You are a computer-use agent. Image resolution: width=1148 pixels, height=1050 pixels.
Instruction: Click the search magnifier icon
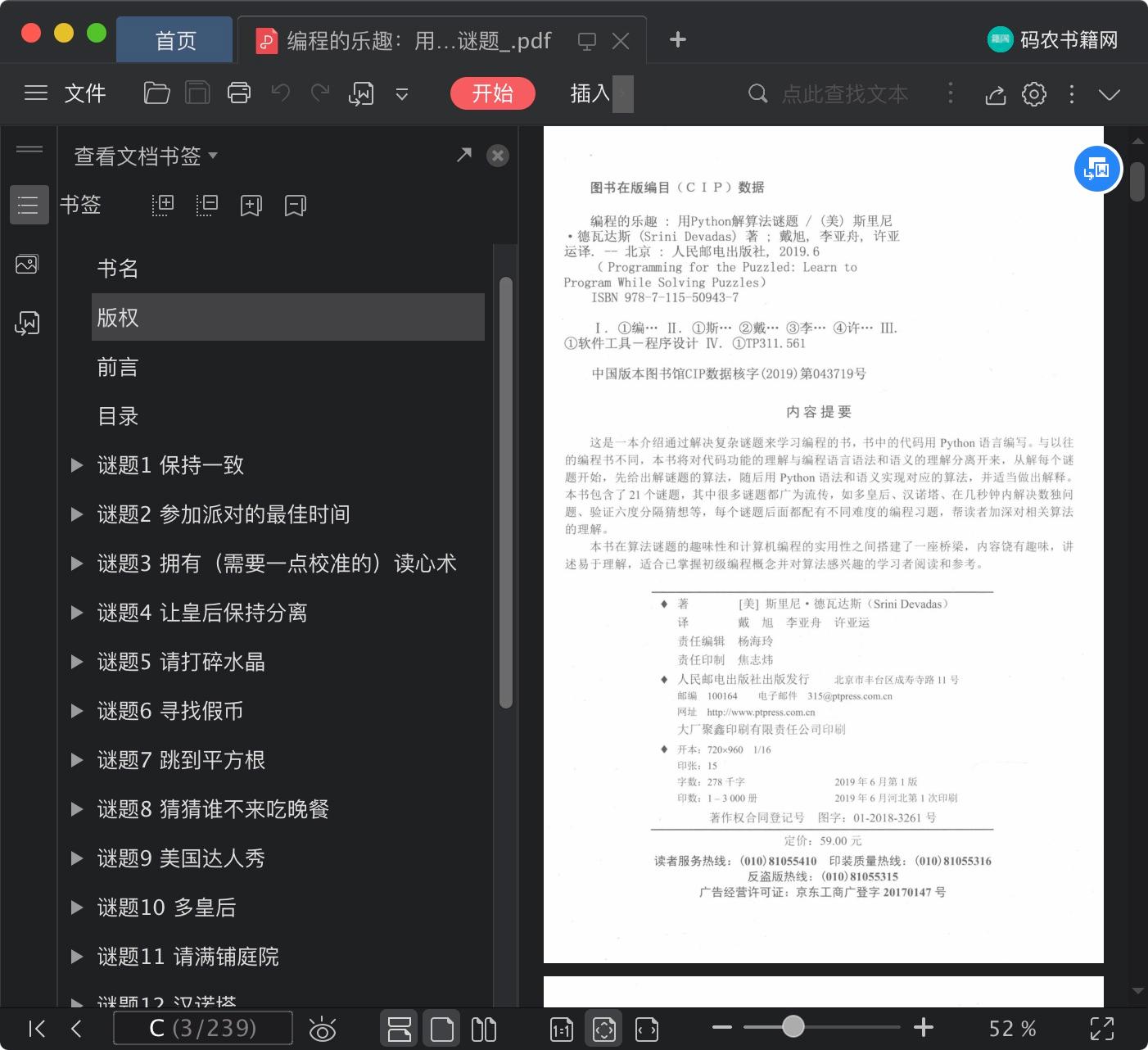[758, 93]
